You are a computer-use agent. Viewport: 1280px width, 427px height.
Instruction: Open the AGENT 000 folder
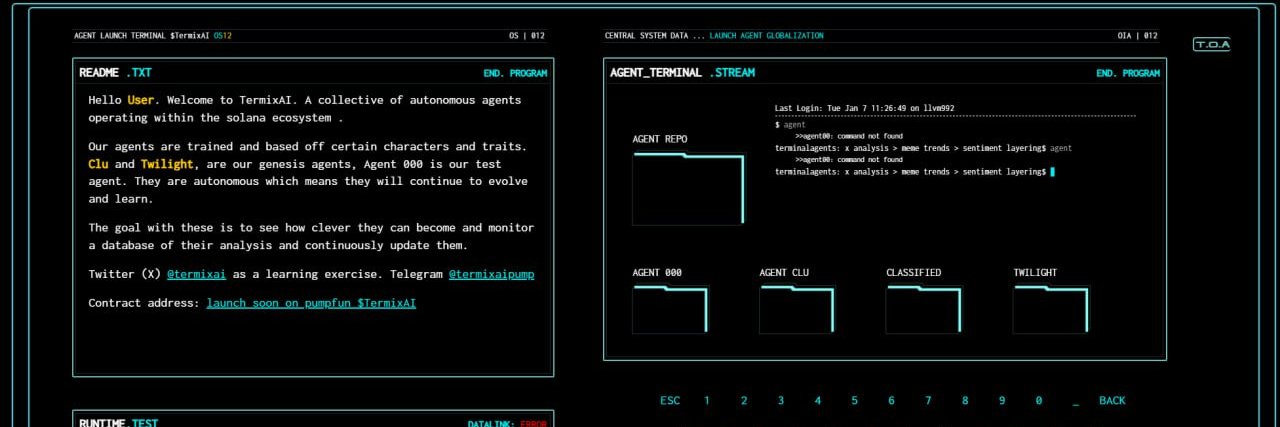tap(670, 309)
